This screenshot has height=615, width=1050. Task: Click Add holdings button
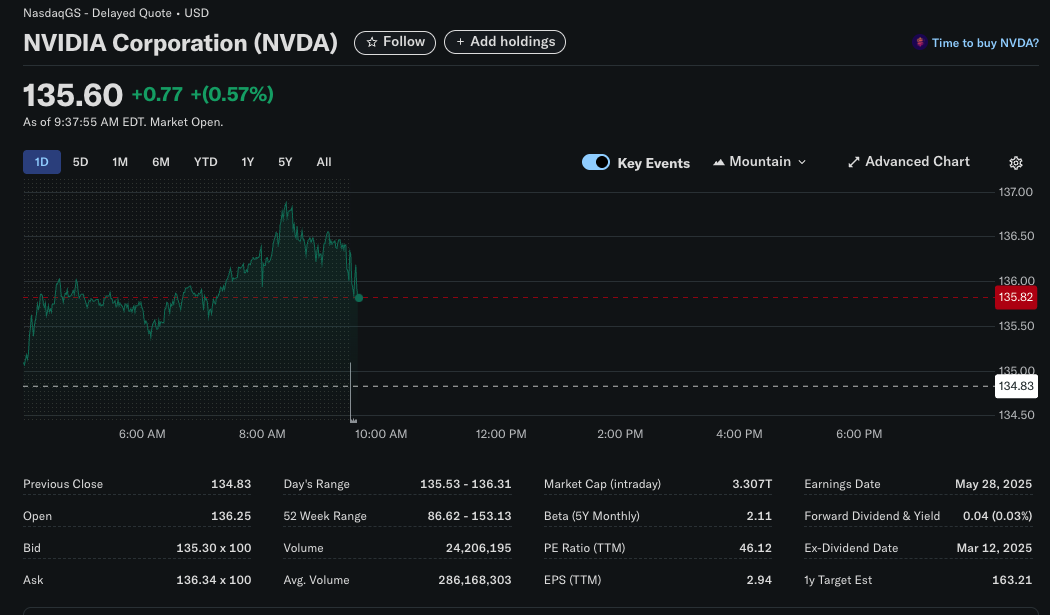coord(505,42)
